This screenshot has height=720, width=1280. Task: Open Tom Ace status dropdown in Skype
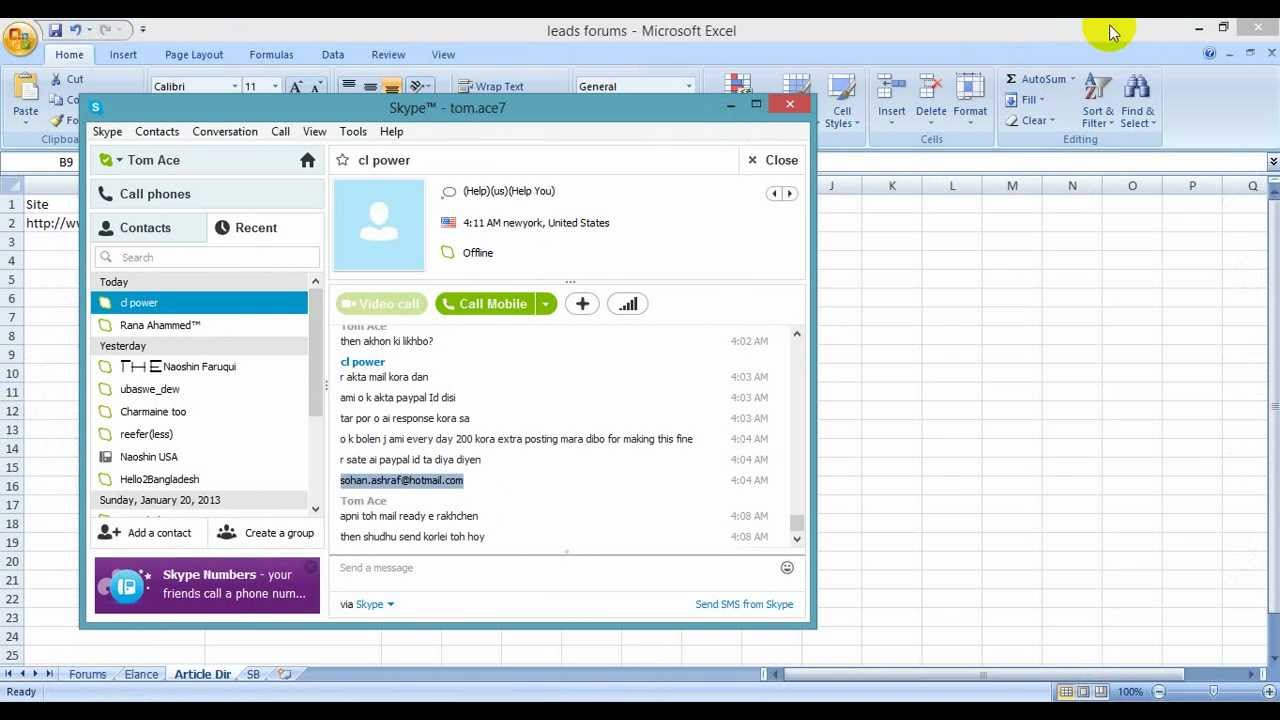click(x=119, y=160)
